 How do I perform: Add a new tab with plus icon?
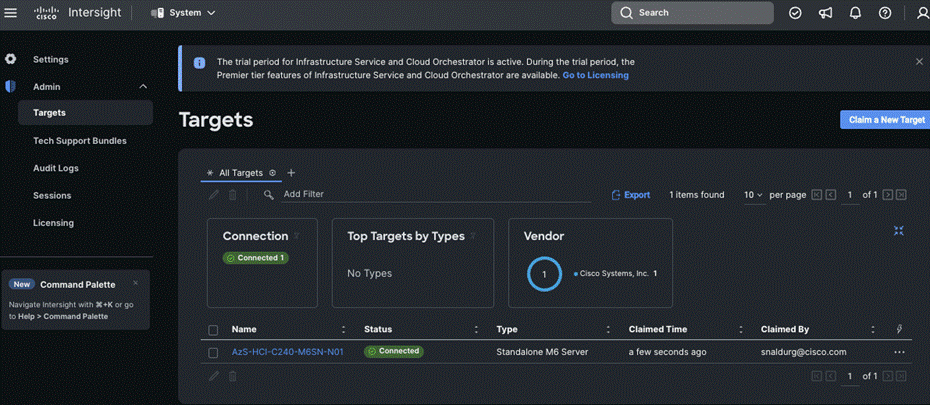291,173
